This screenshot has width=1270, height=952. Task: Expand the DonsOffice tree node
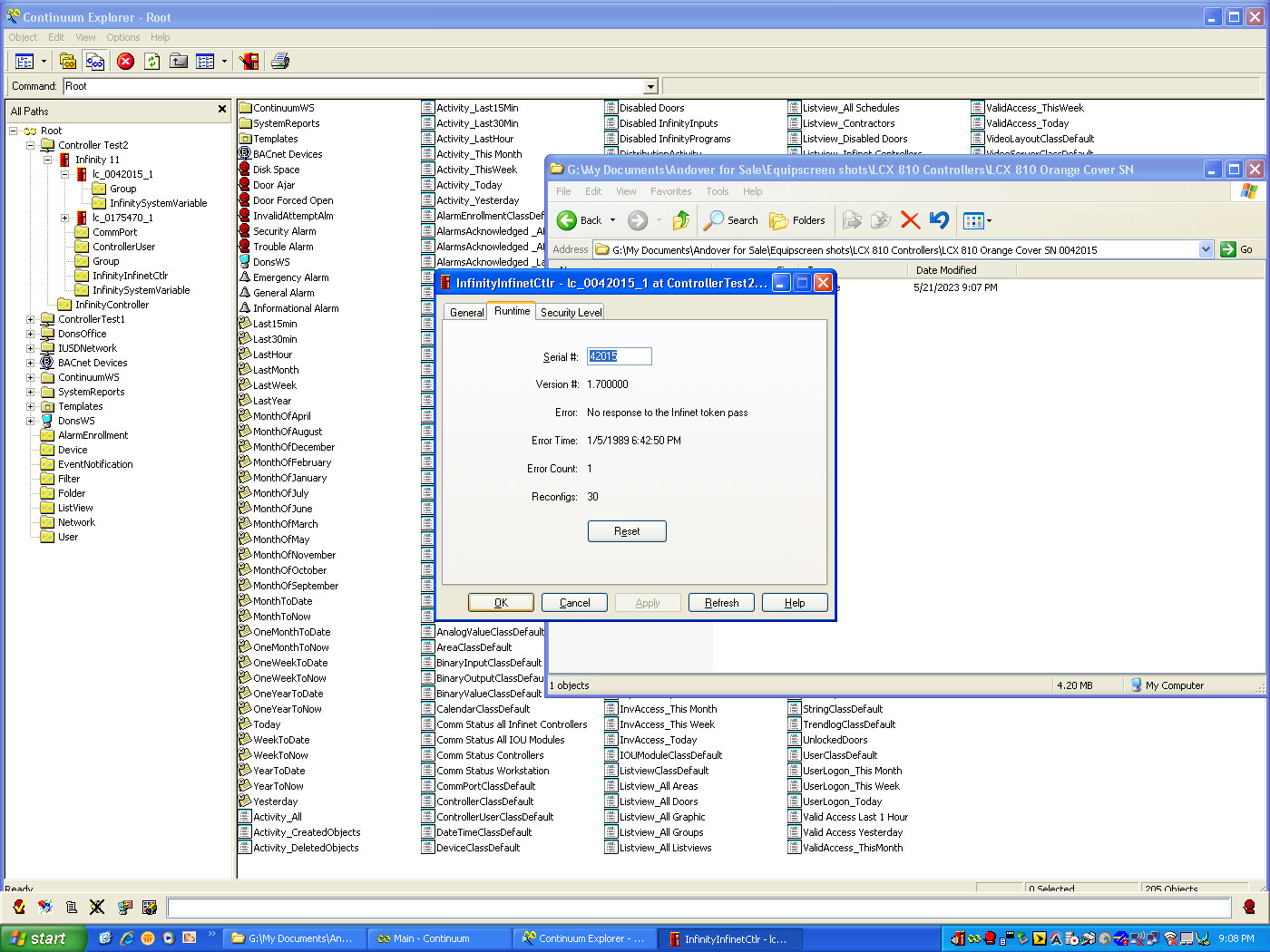pyautogui.click(x=30, y=334)
